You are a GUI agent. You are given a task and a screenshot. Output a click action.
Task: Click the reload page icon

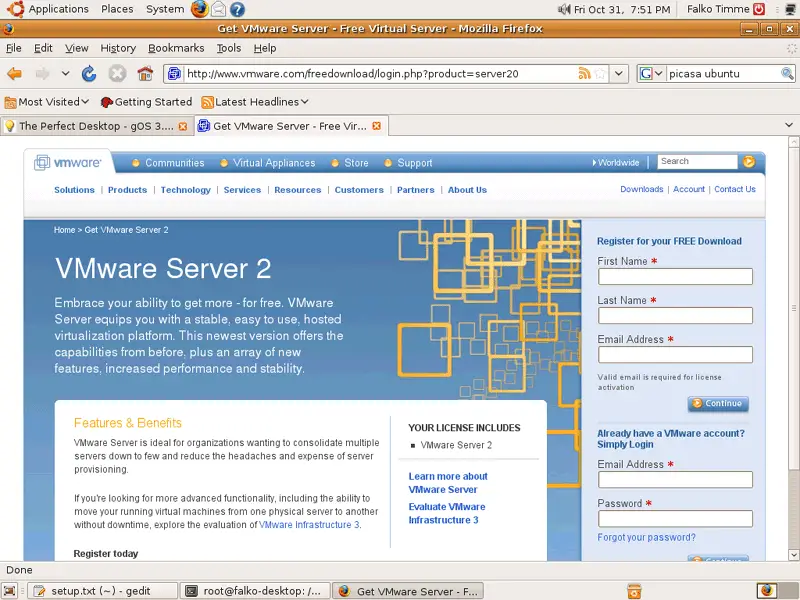click(x=89, y=74)
